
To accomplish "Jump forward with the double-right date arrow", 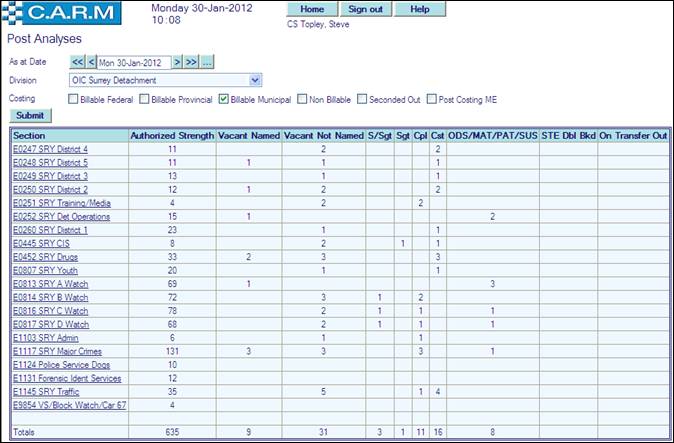I will 191,62.
